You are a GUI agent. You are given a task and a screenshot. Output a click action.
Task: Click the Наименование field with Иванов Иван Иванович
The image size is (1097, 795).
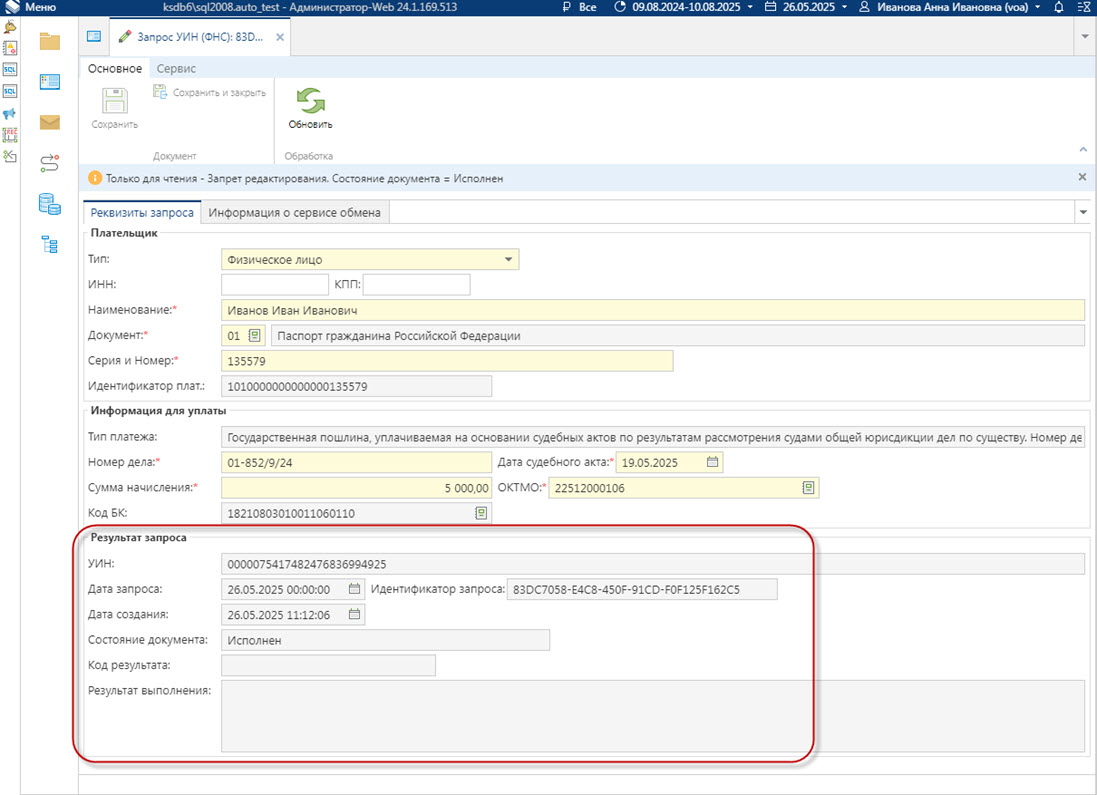[653, 310]
